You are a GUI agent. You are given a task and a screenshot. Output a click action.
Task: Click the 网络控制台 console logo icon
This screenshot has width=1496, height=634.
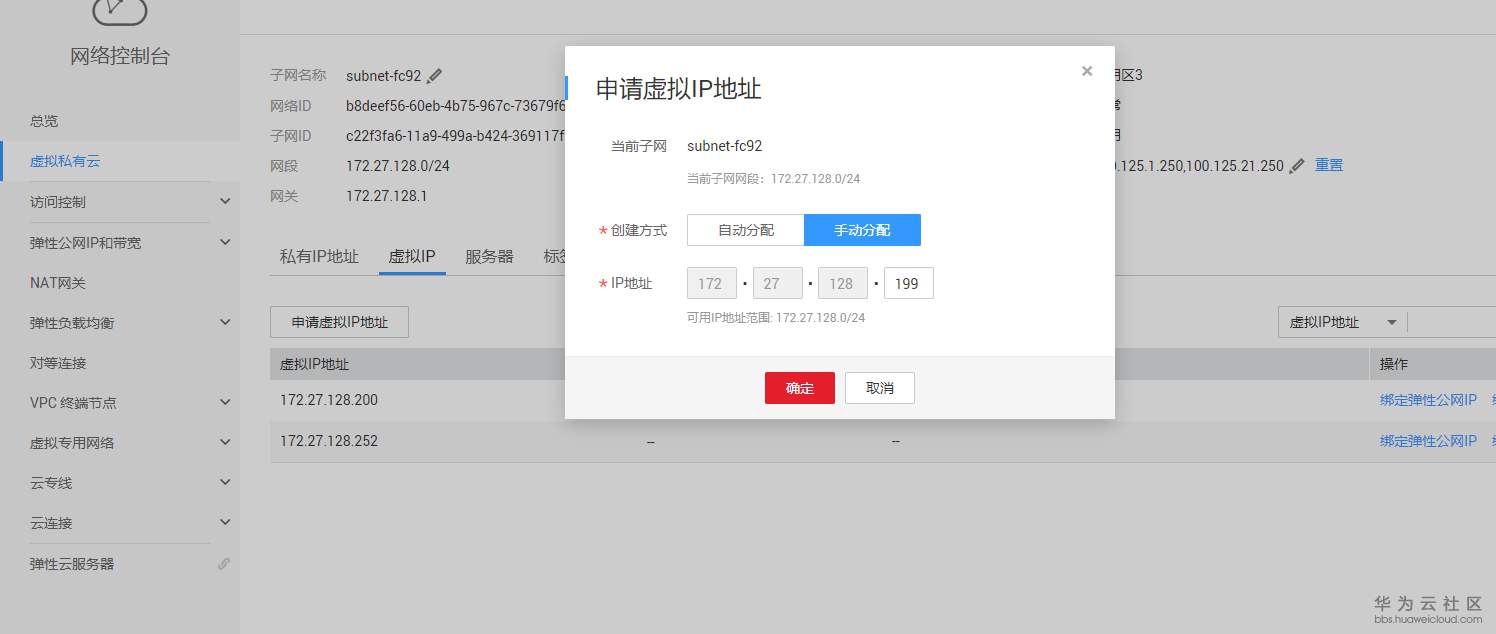click(119, 14)
